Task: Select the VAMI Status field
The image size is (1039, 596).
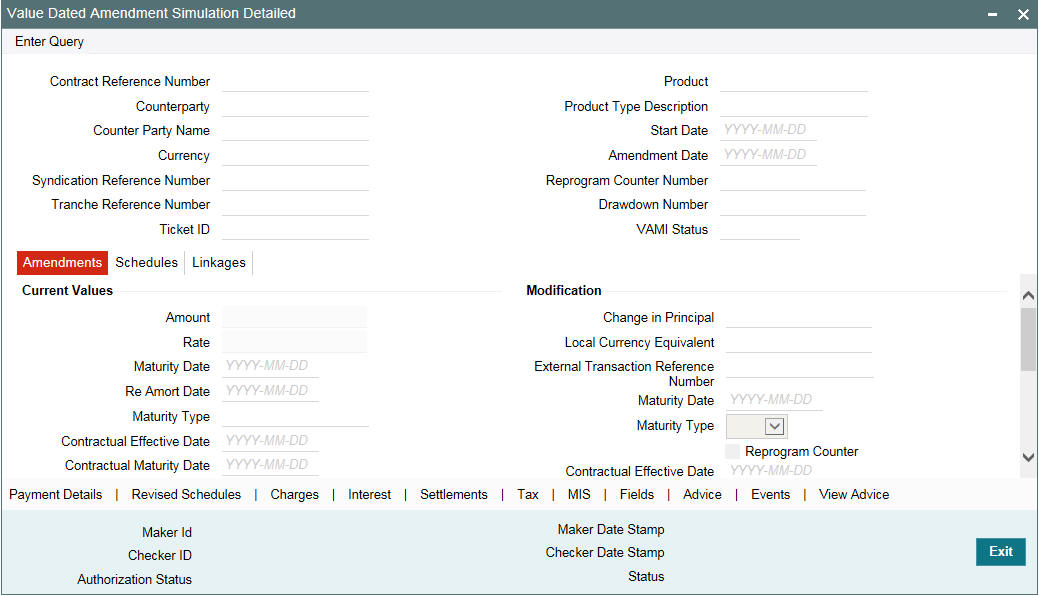Action: click(x=760, y=229)
